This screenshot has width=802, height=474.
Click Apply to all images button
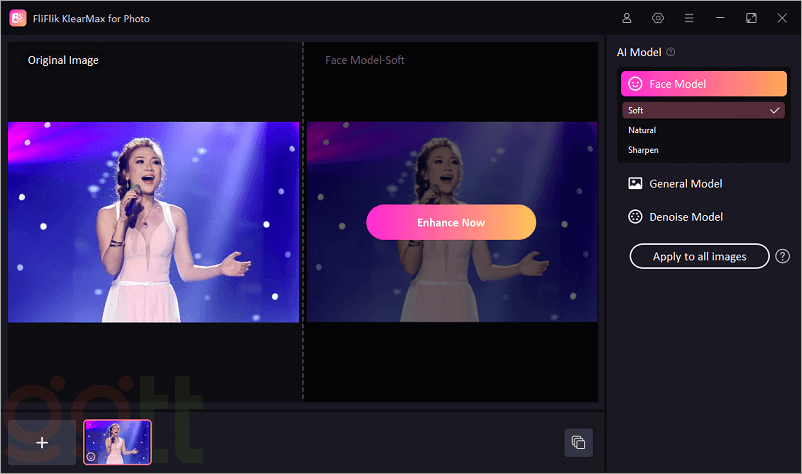click(x=699, y=256)
